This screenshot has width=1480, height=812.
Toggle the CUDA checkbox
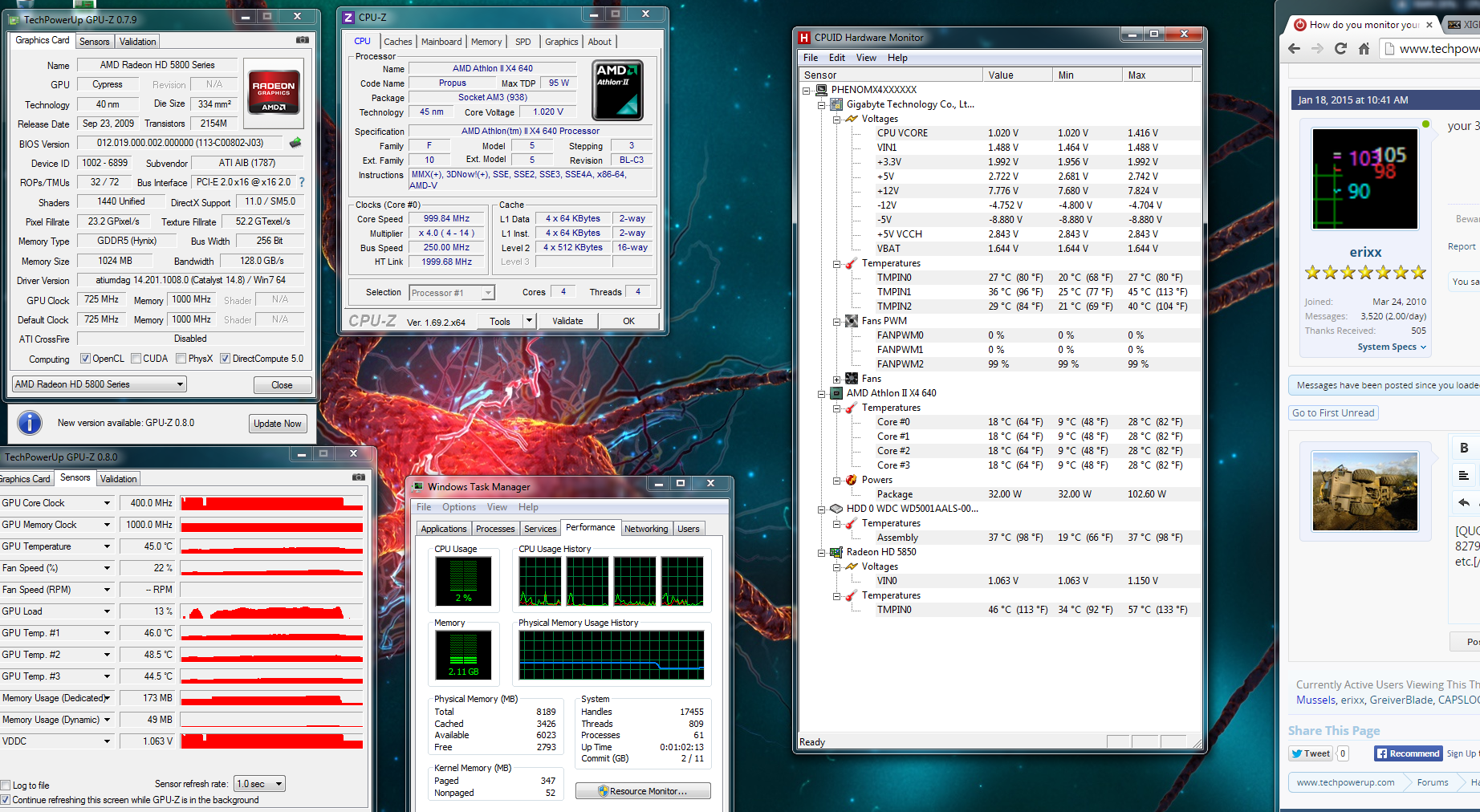136,359
